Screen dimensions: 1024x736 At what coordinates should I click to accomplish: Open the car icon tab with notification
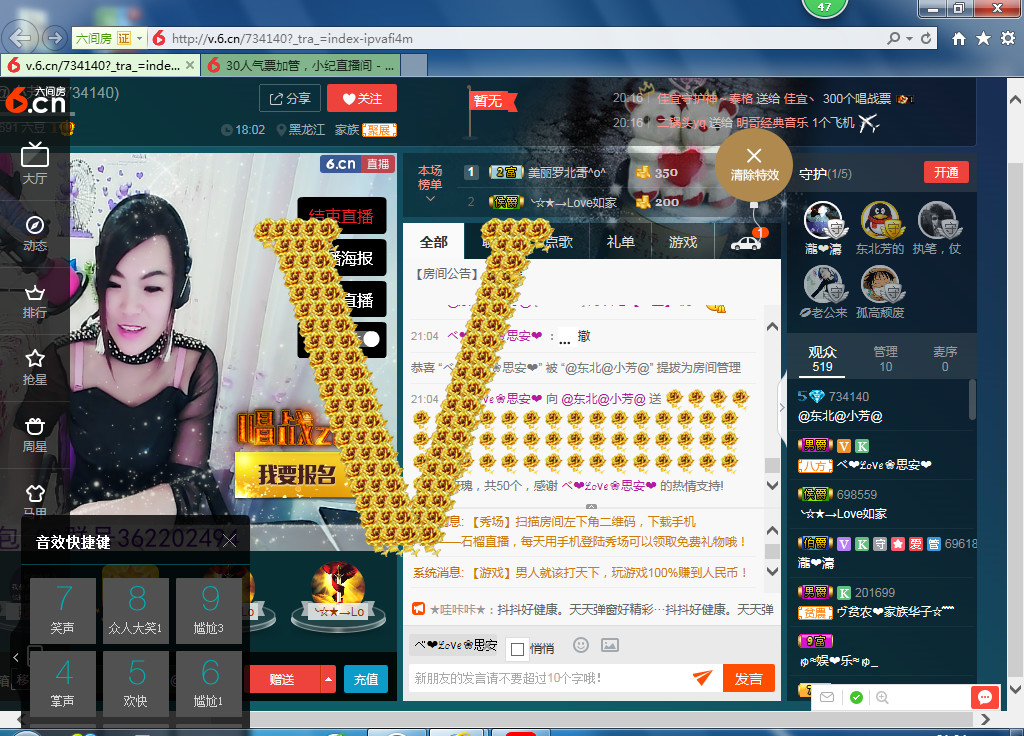(746, 243)
